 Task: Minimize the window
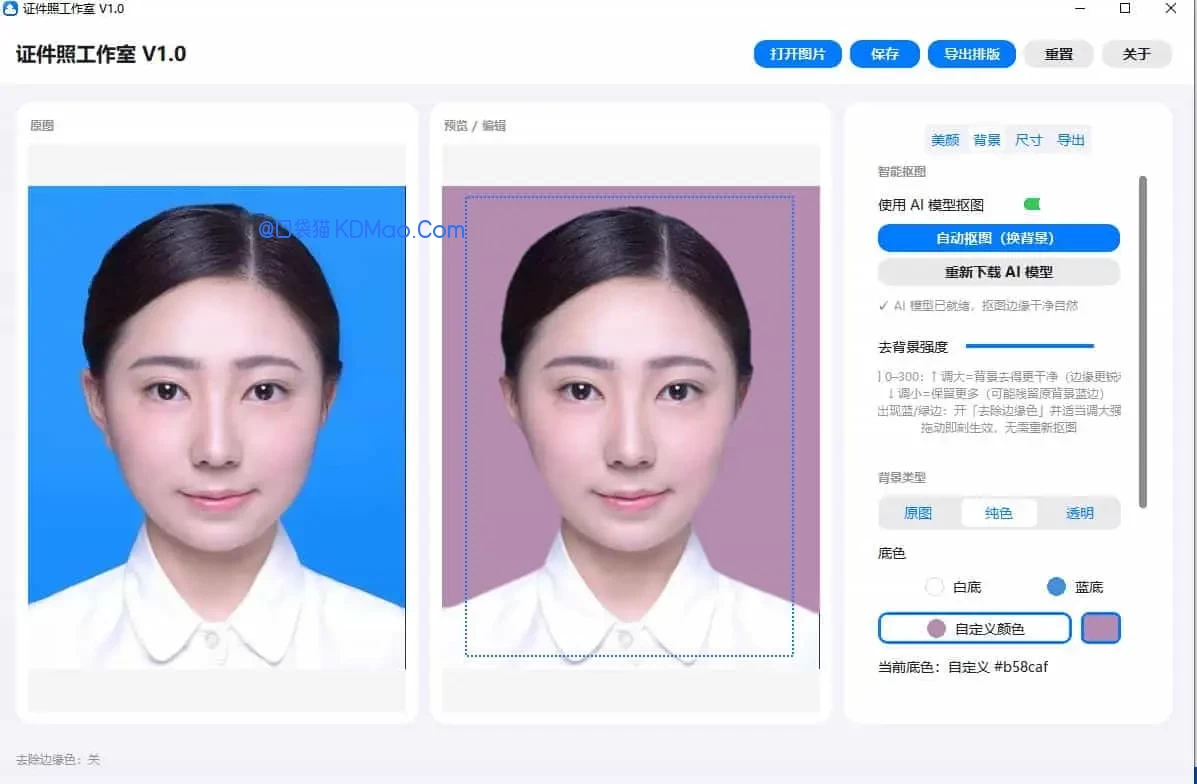1080,8
